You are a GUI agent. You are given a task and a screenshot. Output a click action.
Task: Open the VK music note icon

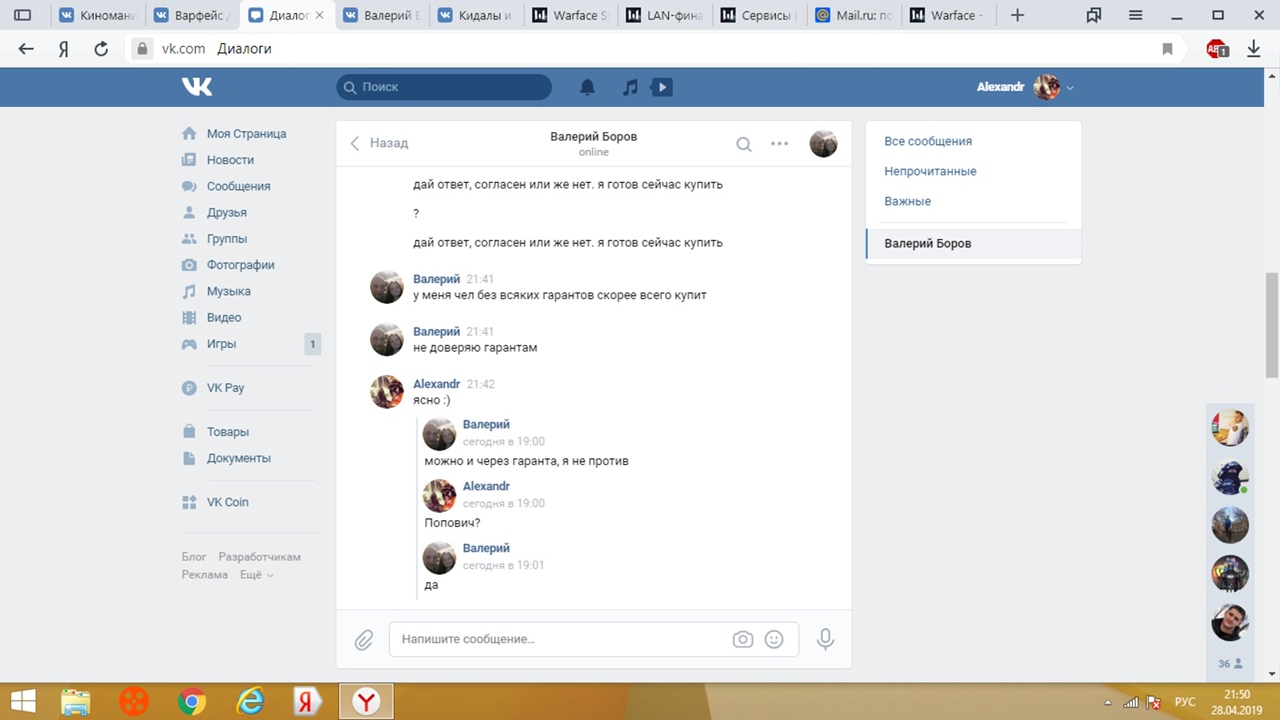[630, 87]
